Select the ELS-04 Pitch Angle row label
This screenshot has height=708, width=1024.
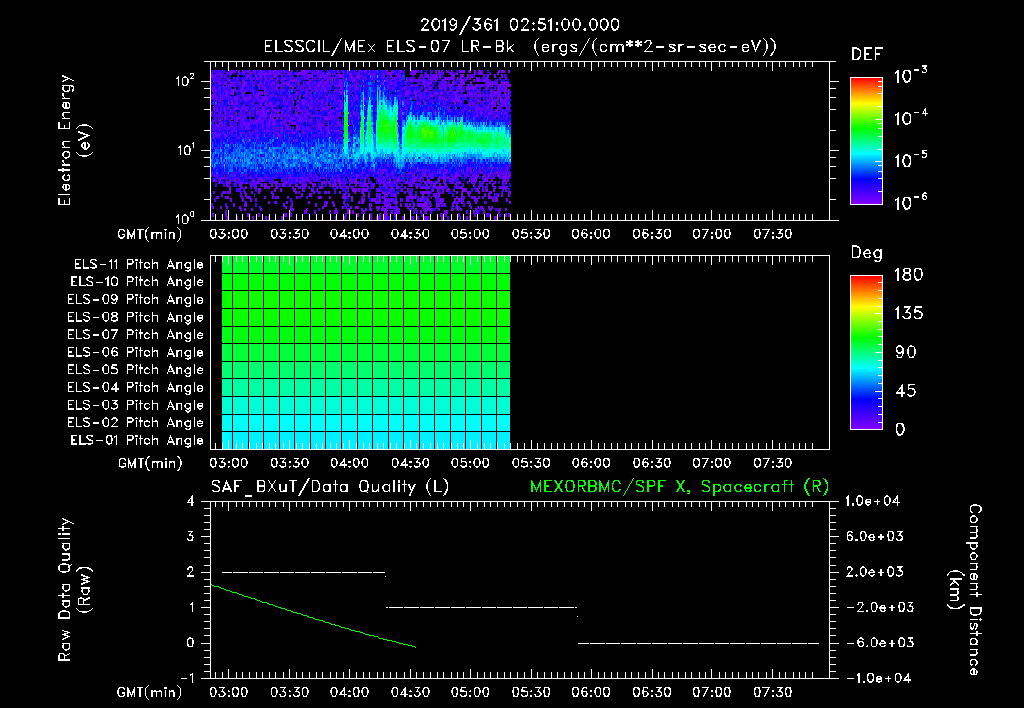[x=136, y=387]
